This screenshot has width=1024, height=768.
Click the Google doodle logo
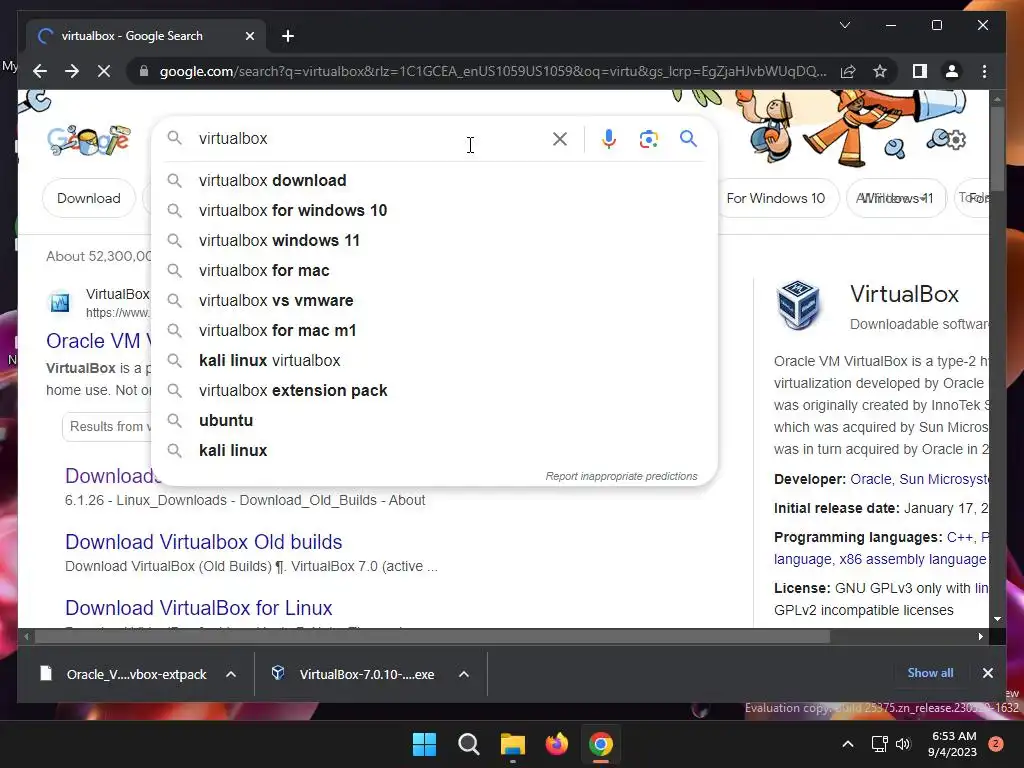pyautogui.click(x=89, y=139)
